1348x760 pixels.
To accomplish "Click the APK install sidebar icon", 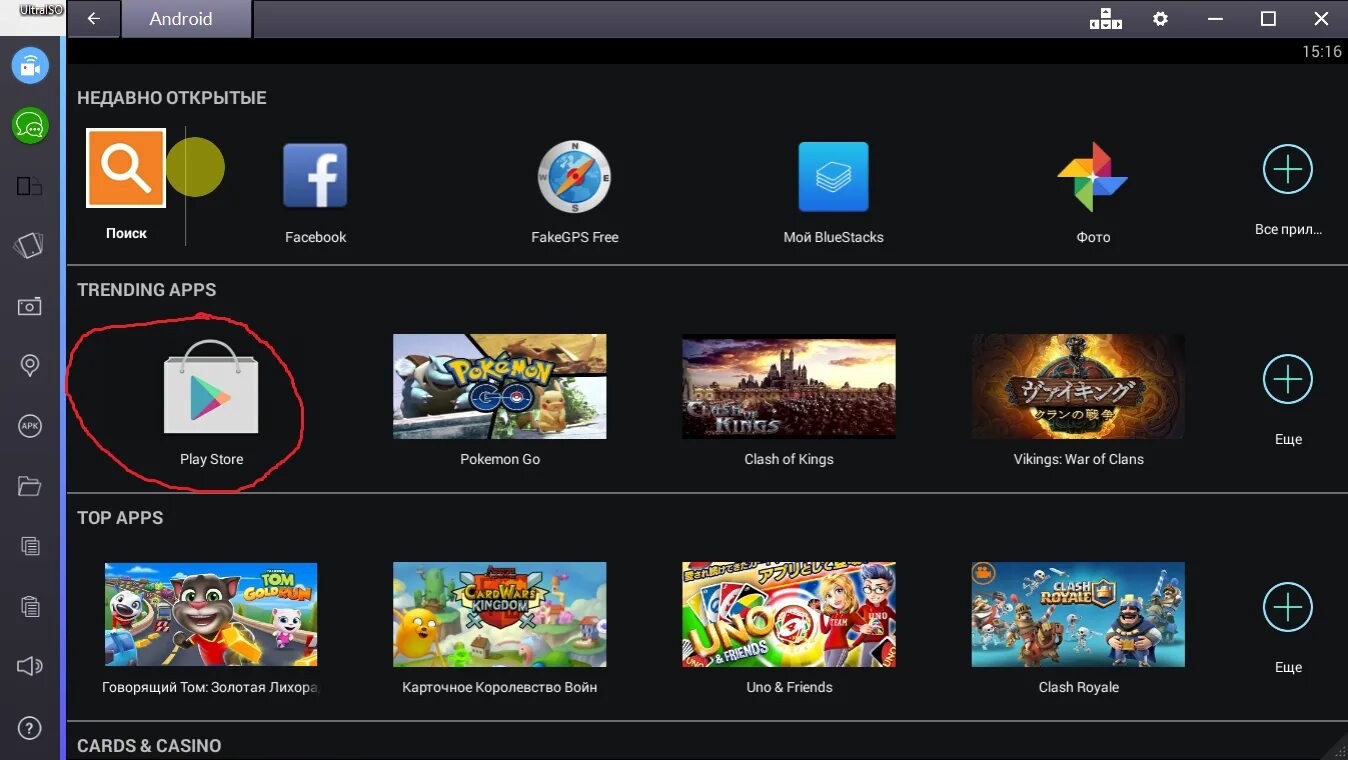I will click(x=30, y=426).
